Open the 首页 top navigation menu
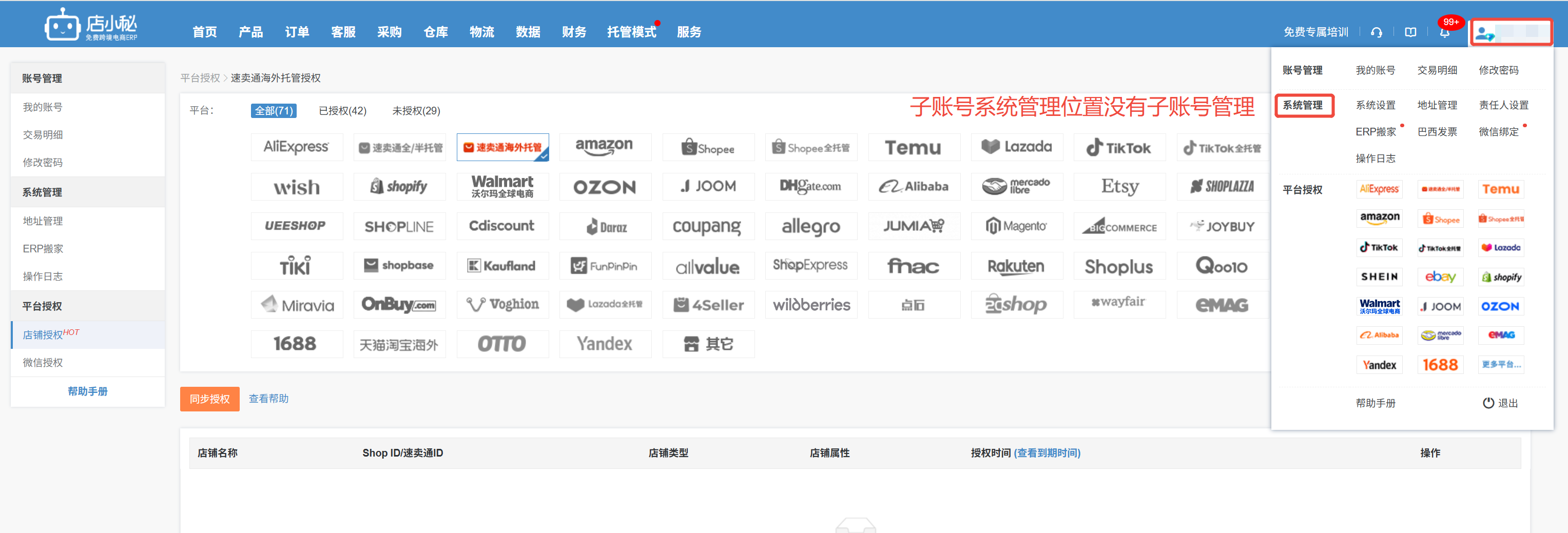1568x533 pixels. pyautogui.click(x=204, y=32)
